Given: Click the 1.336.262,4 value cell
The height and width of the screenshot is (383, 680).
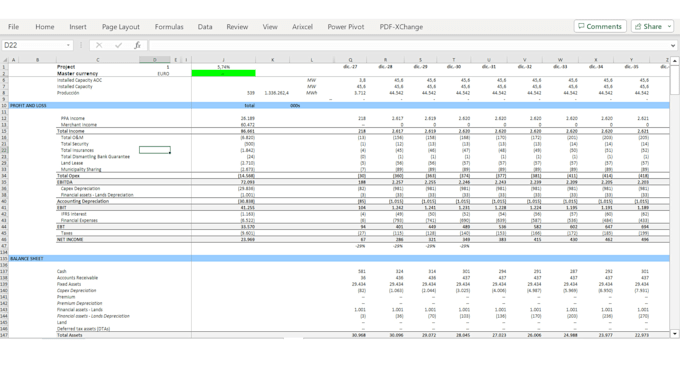Looking at the screenshot, I should click(276, 93).
